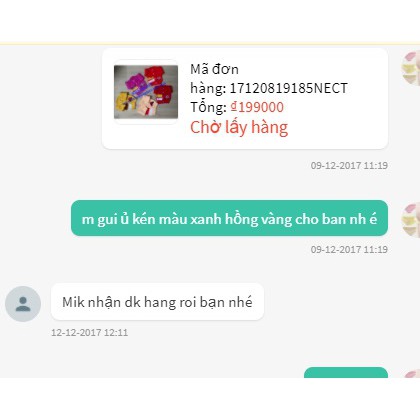The width and height of the screenshot is (420, 420).
Task: Click the word "hàng:" before the order number
Action: pos(208,88)
